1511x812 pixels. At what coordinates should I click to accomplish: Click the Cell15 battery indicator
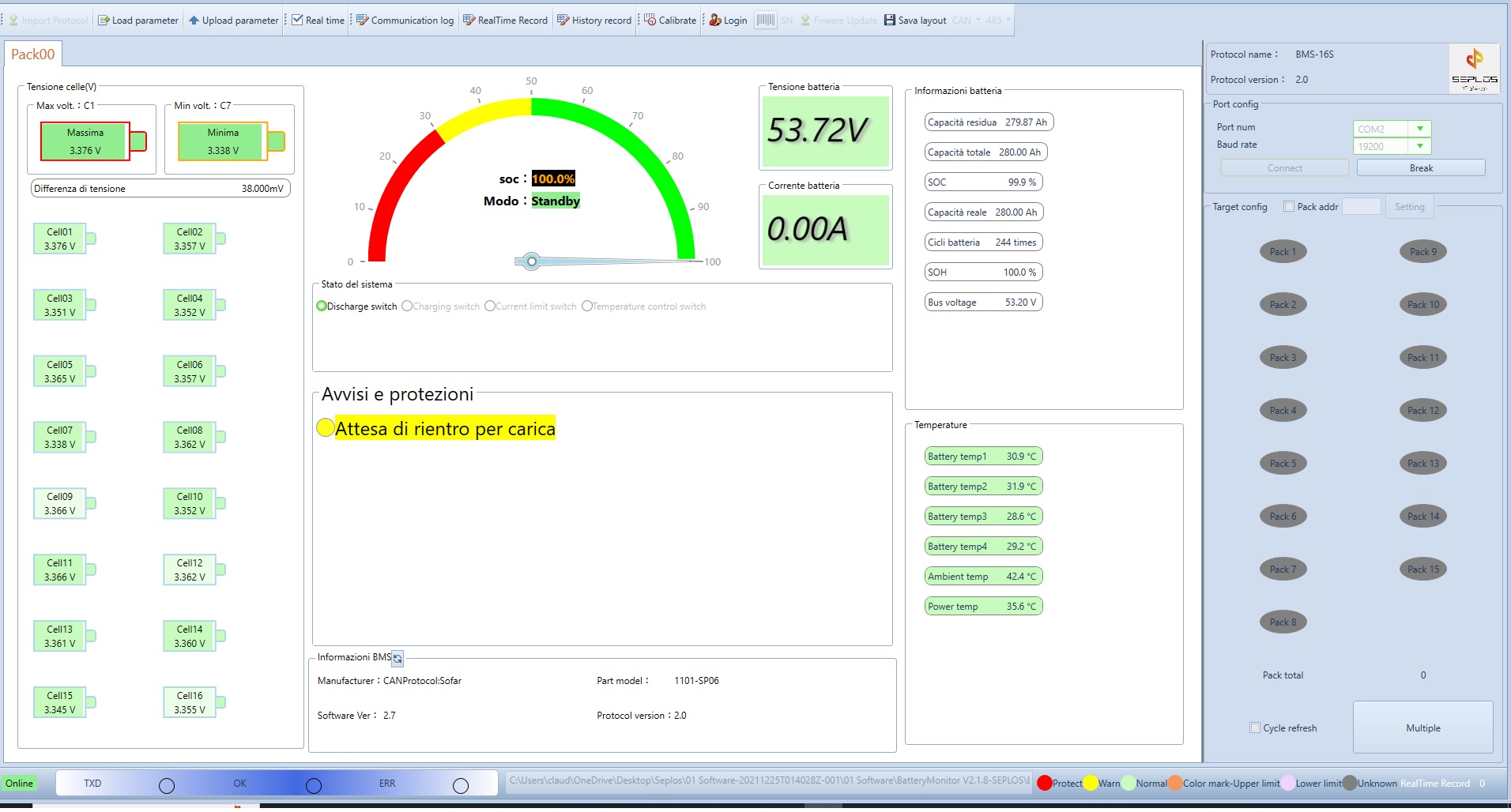point(64,702)
